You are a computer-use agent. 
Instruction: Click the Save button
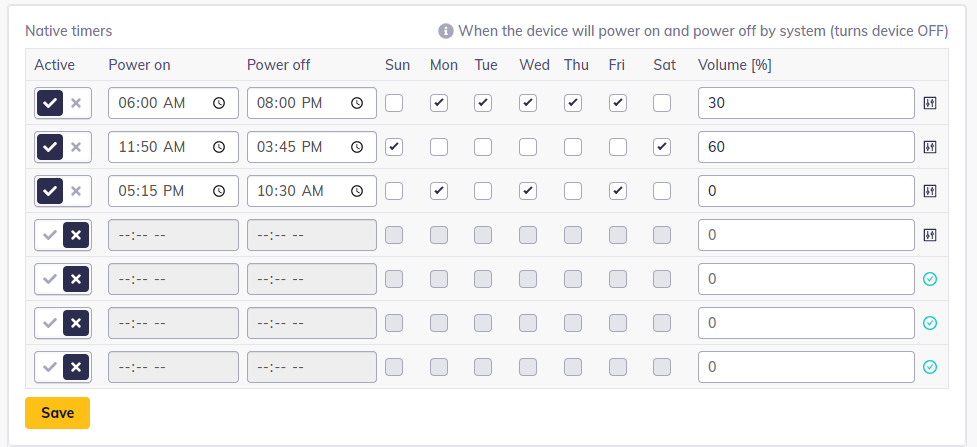[x=57, y=412]
